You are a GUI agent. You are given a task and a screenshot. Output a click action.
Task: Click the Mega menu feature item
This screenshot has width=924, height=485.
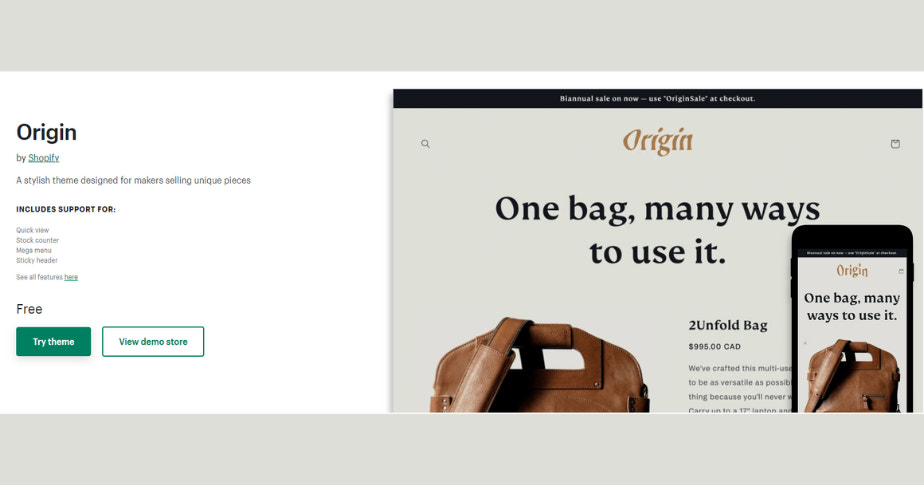(x=34, y=250)
